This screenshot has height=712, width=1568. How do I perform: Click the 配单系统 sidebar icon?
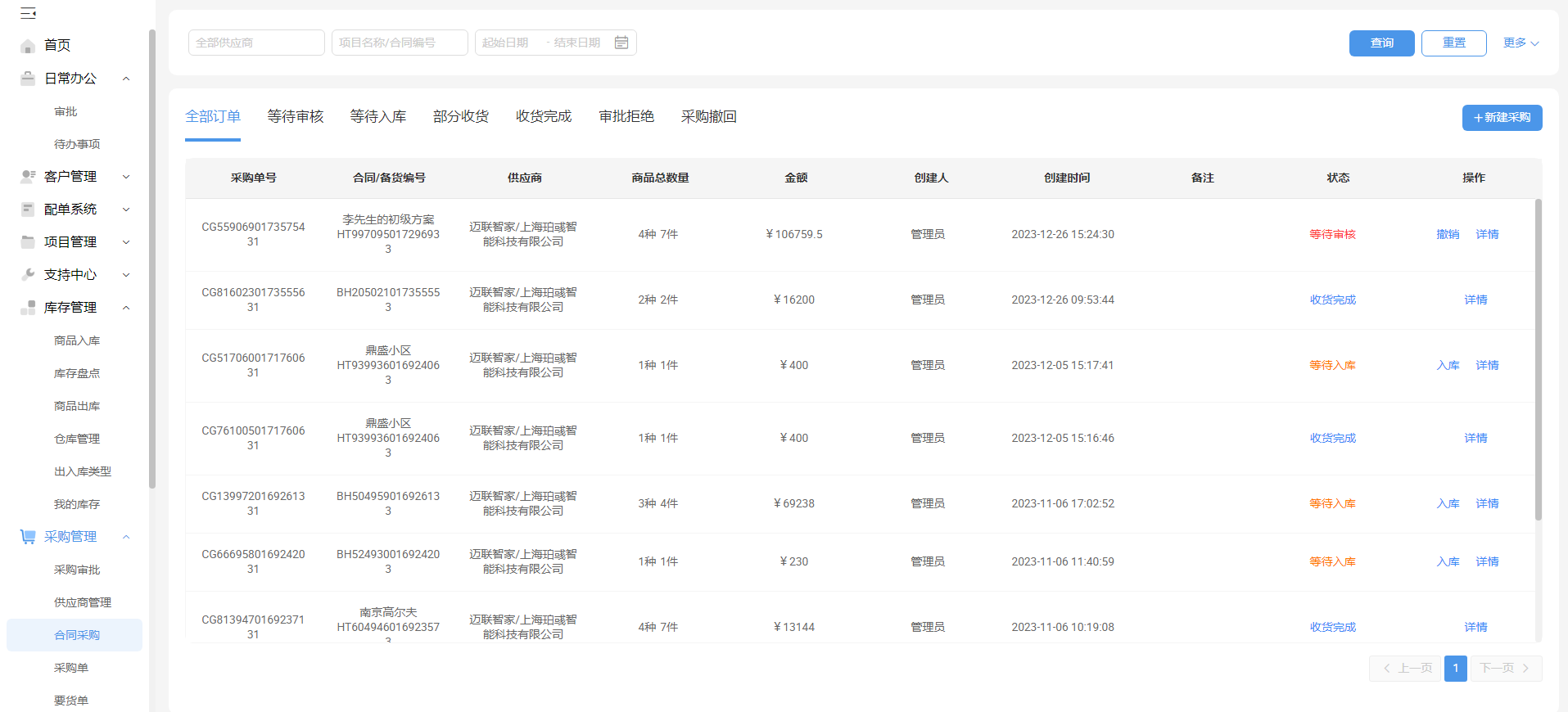pos(28,210)
